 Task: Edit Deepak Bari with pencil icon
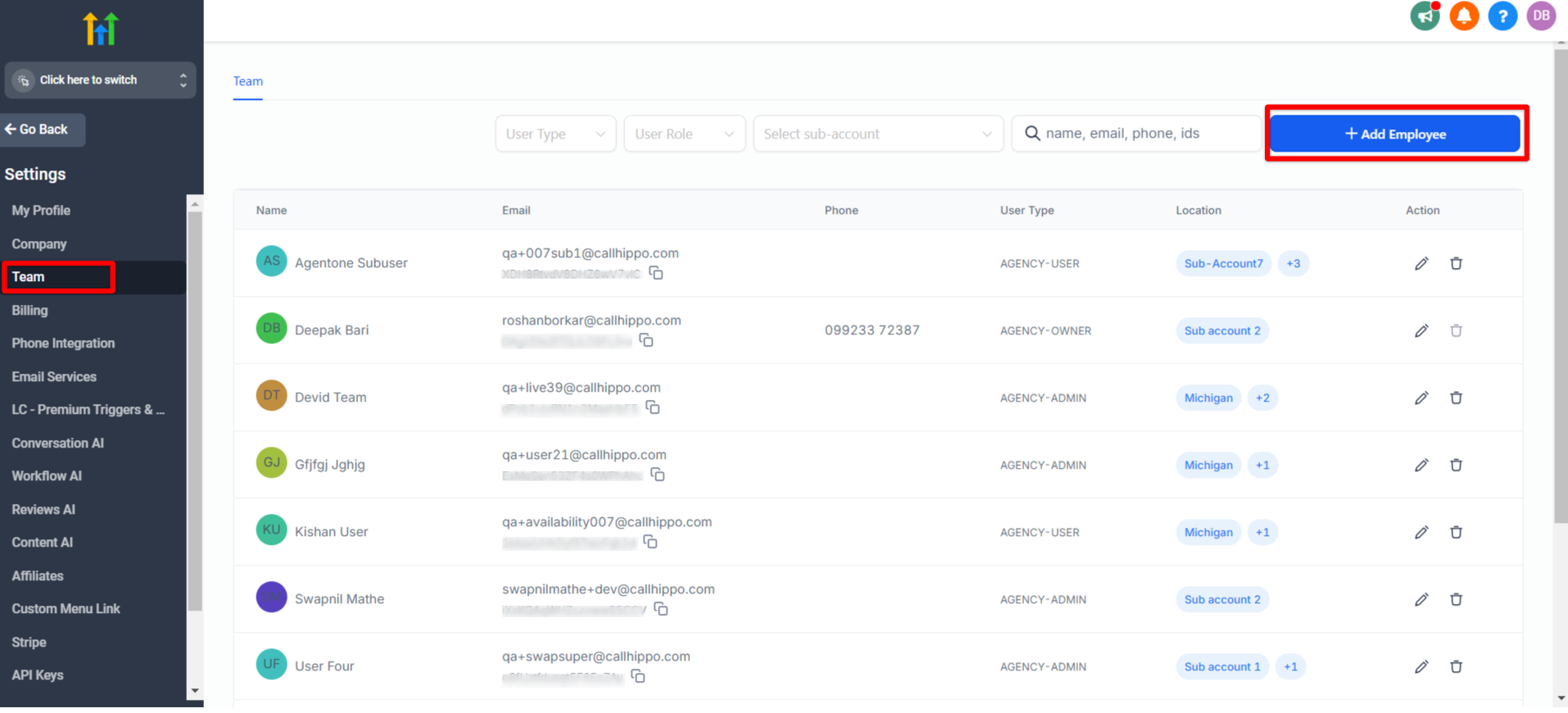[1421, 330]
